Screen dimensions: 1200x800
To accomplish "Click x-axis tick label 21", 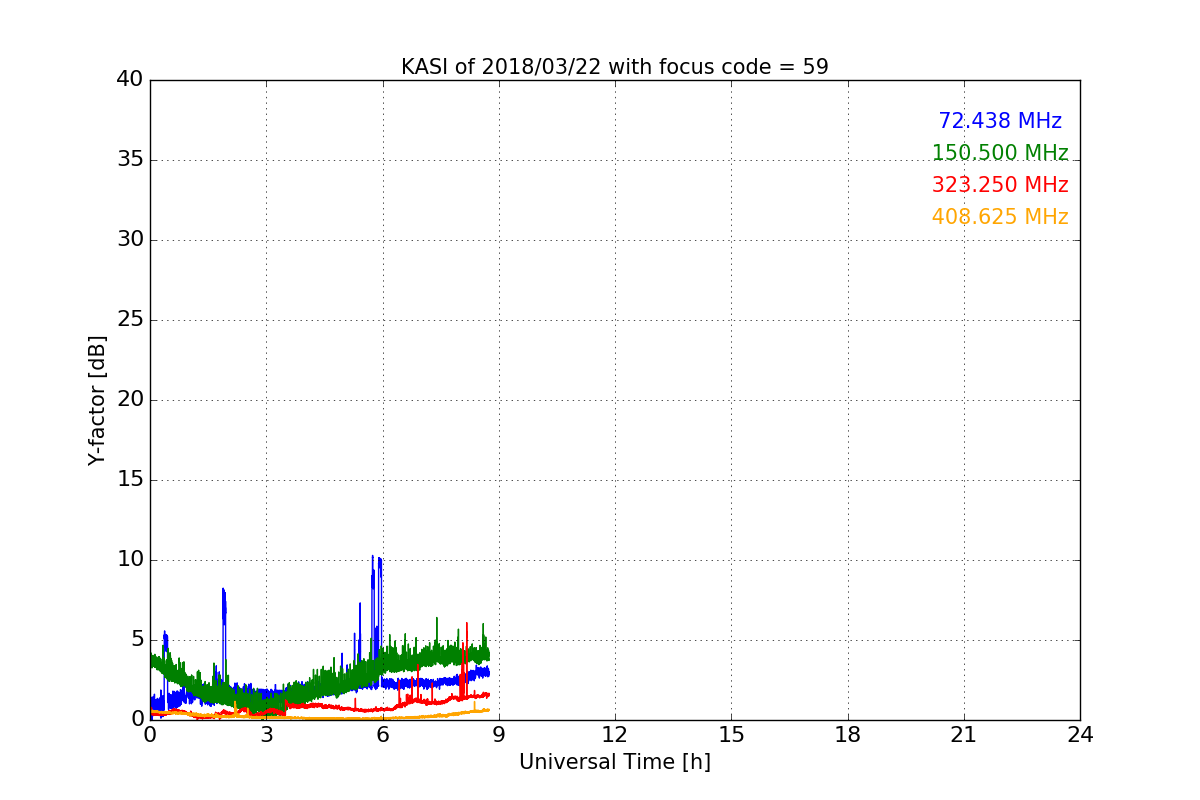I will point(964,735).
